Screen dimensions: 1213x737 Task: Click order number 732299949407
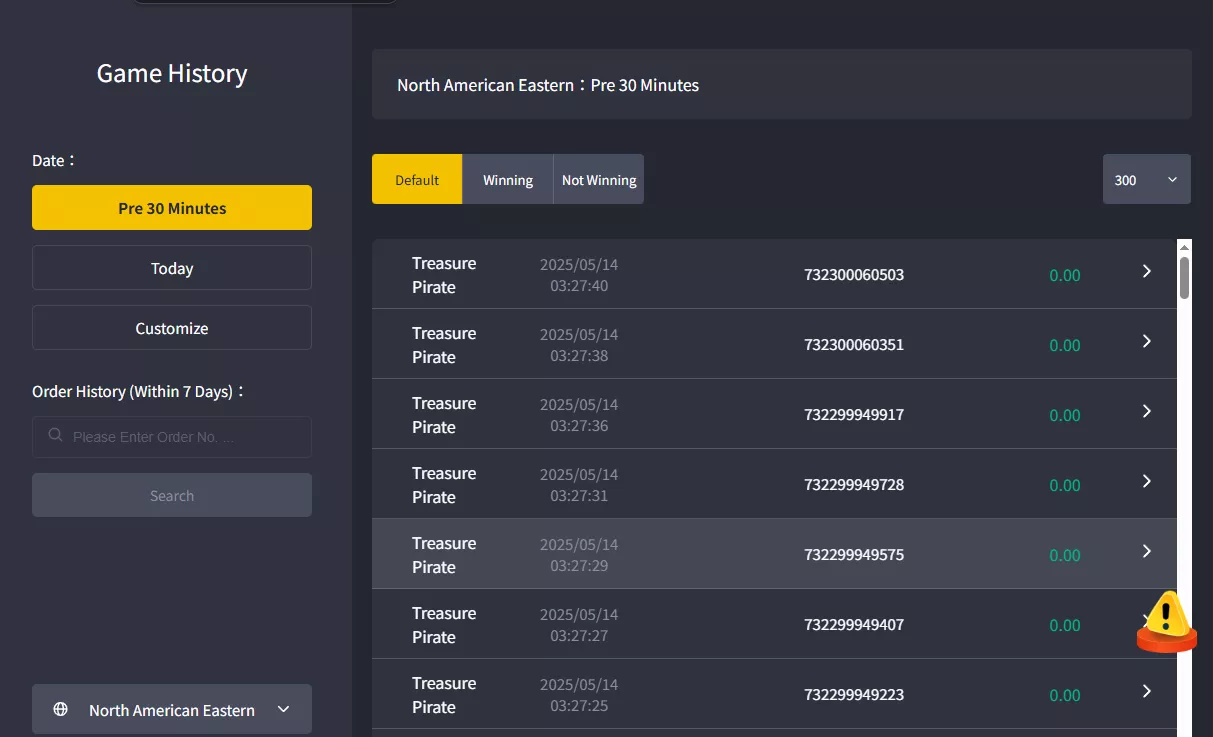854,625
